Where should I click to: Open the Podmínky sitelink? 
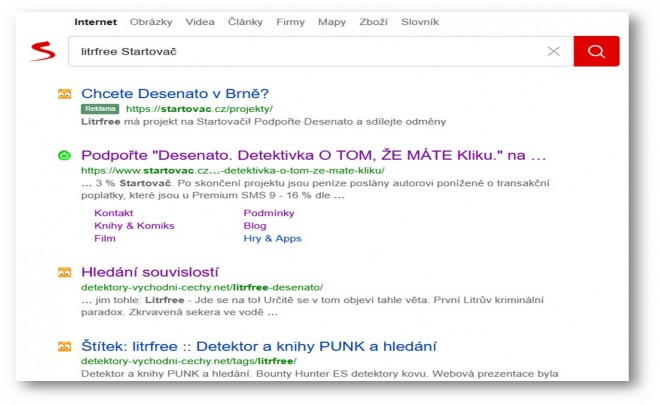click(269, 213)
